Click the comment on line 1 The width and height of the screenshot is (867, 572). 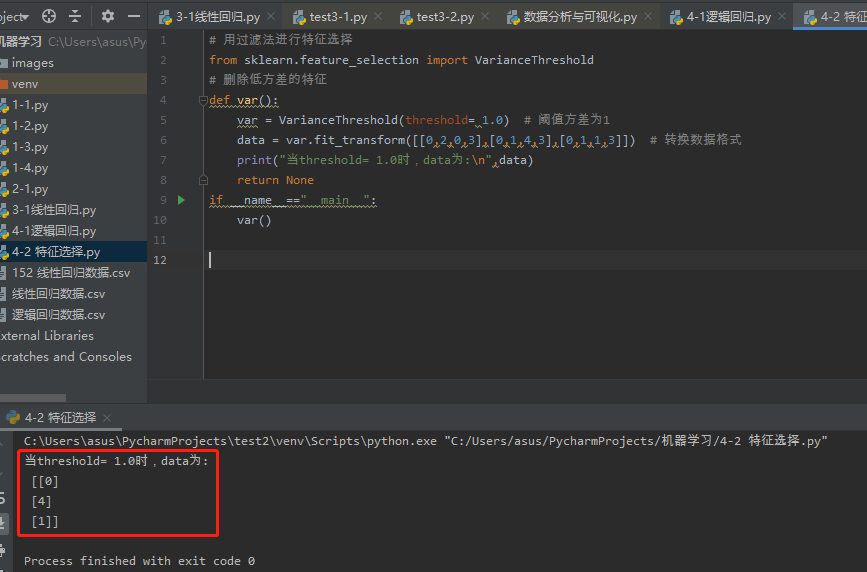click(281, 40)
